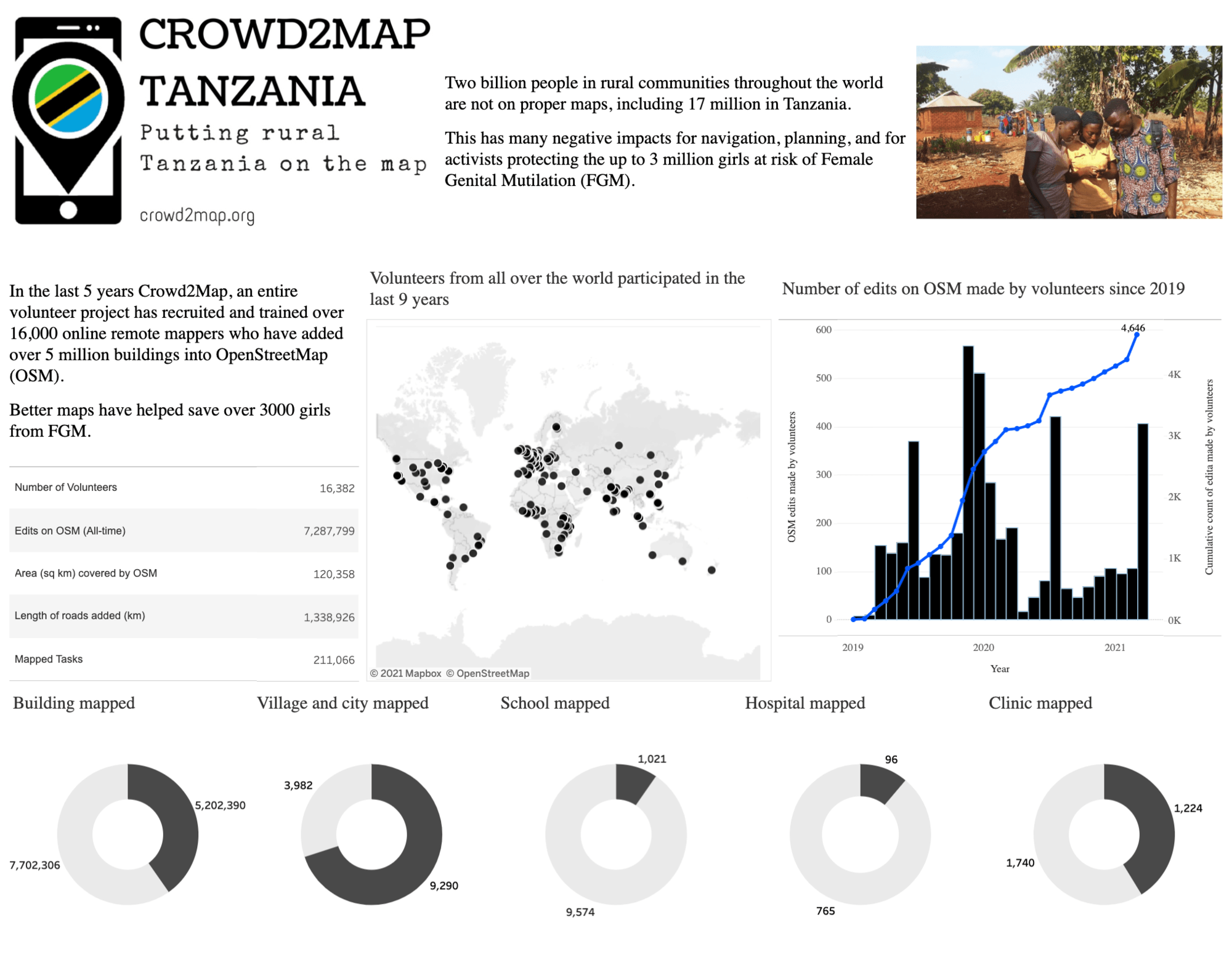
Task: Click Putting rural Tanzania on the map tagline
Action: [x=283, y=148]
